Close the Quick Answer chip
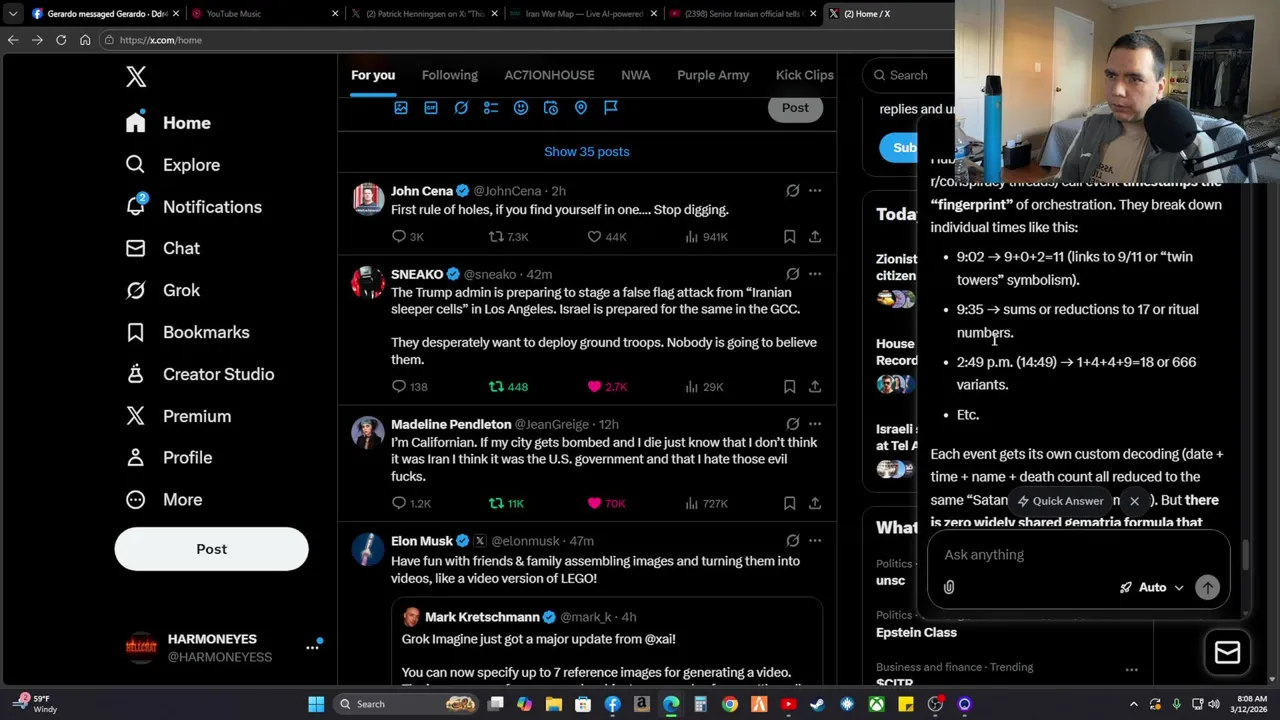Image resolution: width=1280 pixels, height=720 pixels. 1134,501
